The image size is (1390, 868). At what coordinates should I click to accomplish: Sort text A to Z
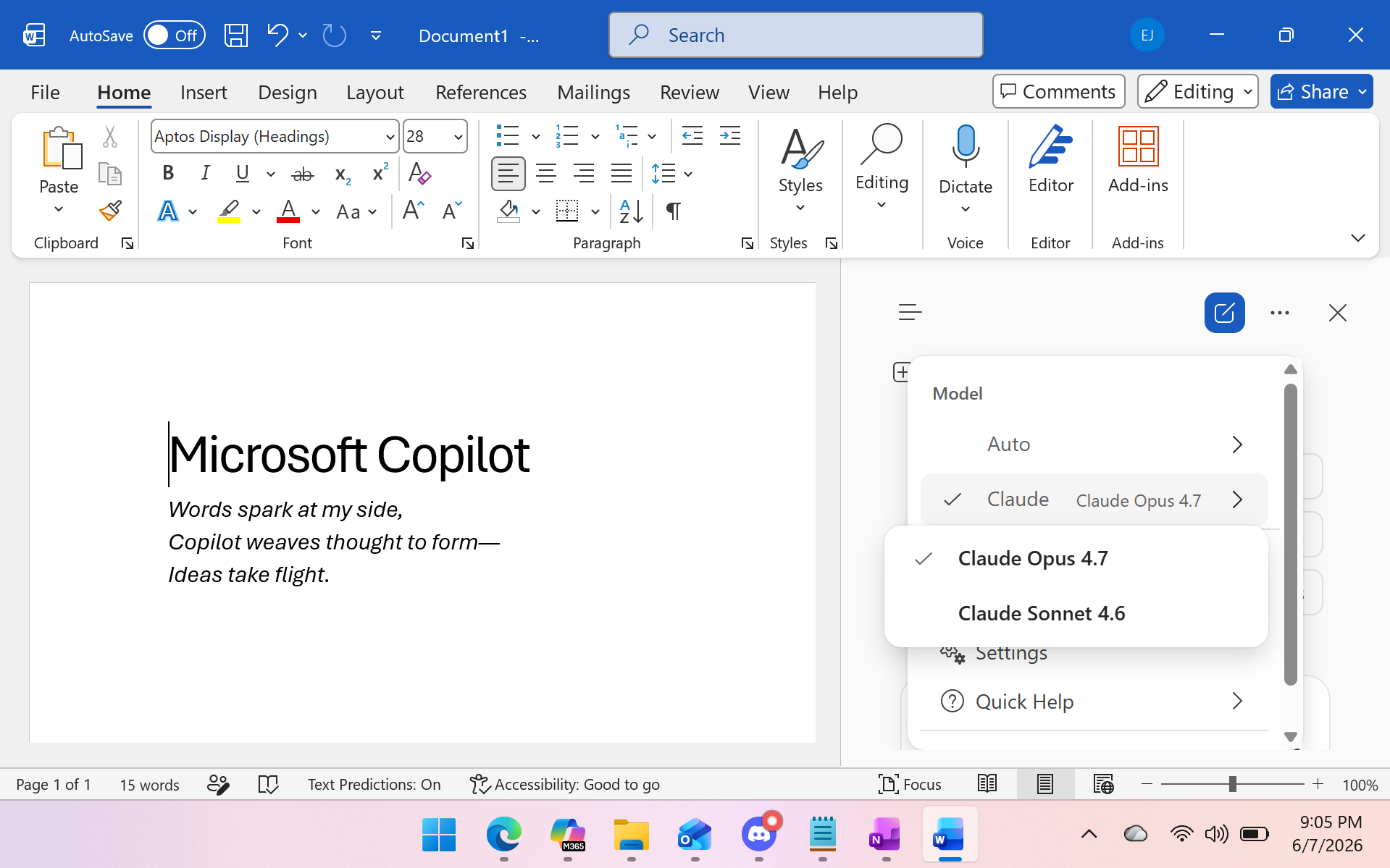631,211
